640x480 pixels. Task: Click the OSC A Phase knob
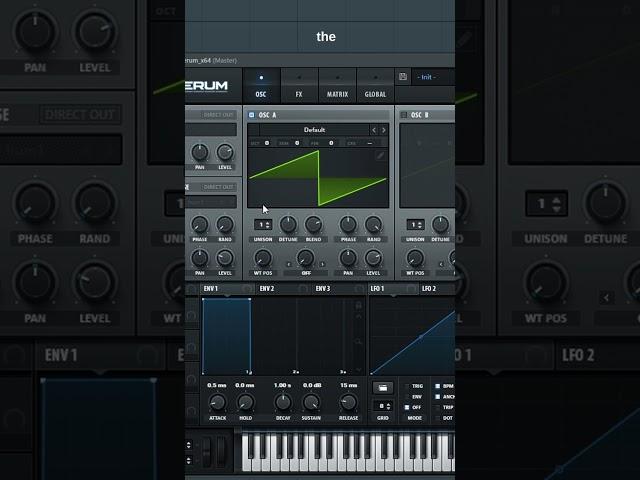pos(348,224)
